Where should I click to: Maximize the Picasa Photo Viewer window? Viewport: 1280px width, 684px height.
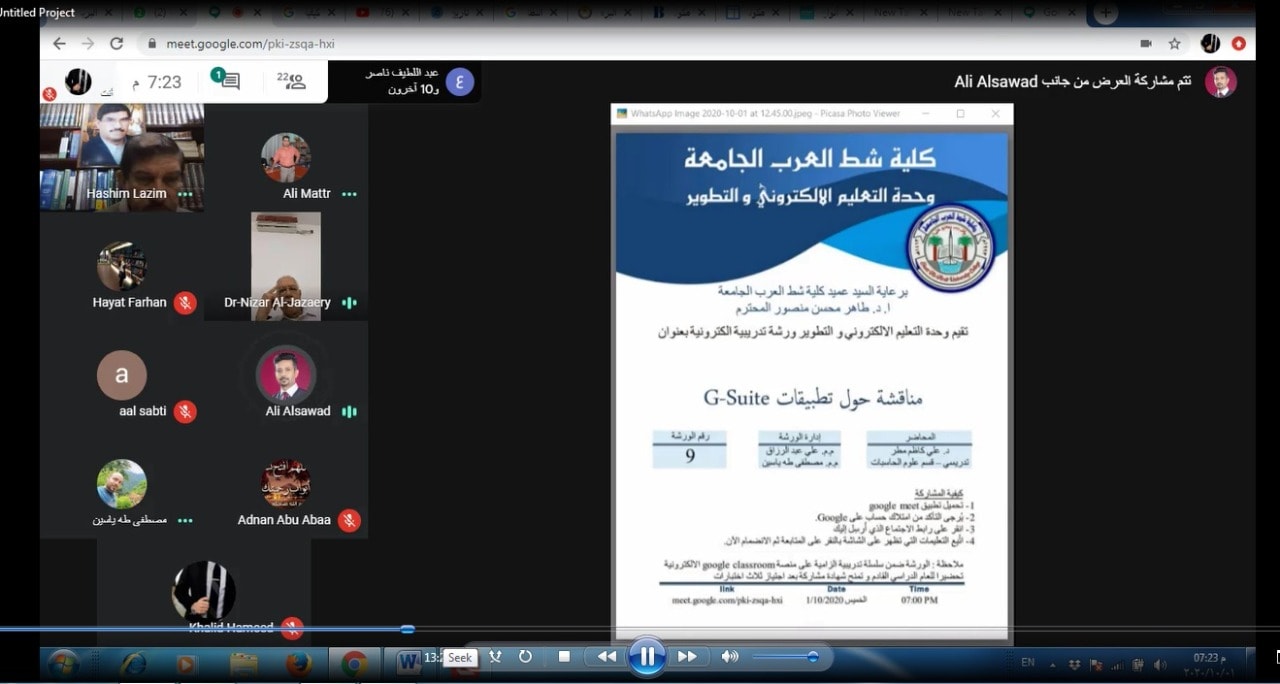click(961, 114)
